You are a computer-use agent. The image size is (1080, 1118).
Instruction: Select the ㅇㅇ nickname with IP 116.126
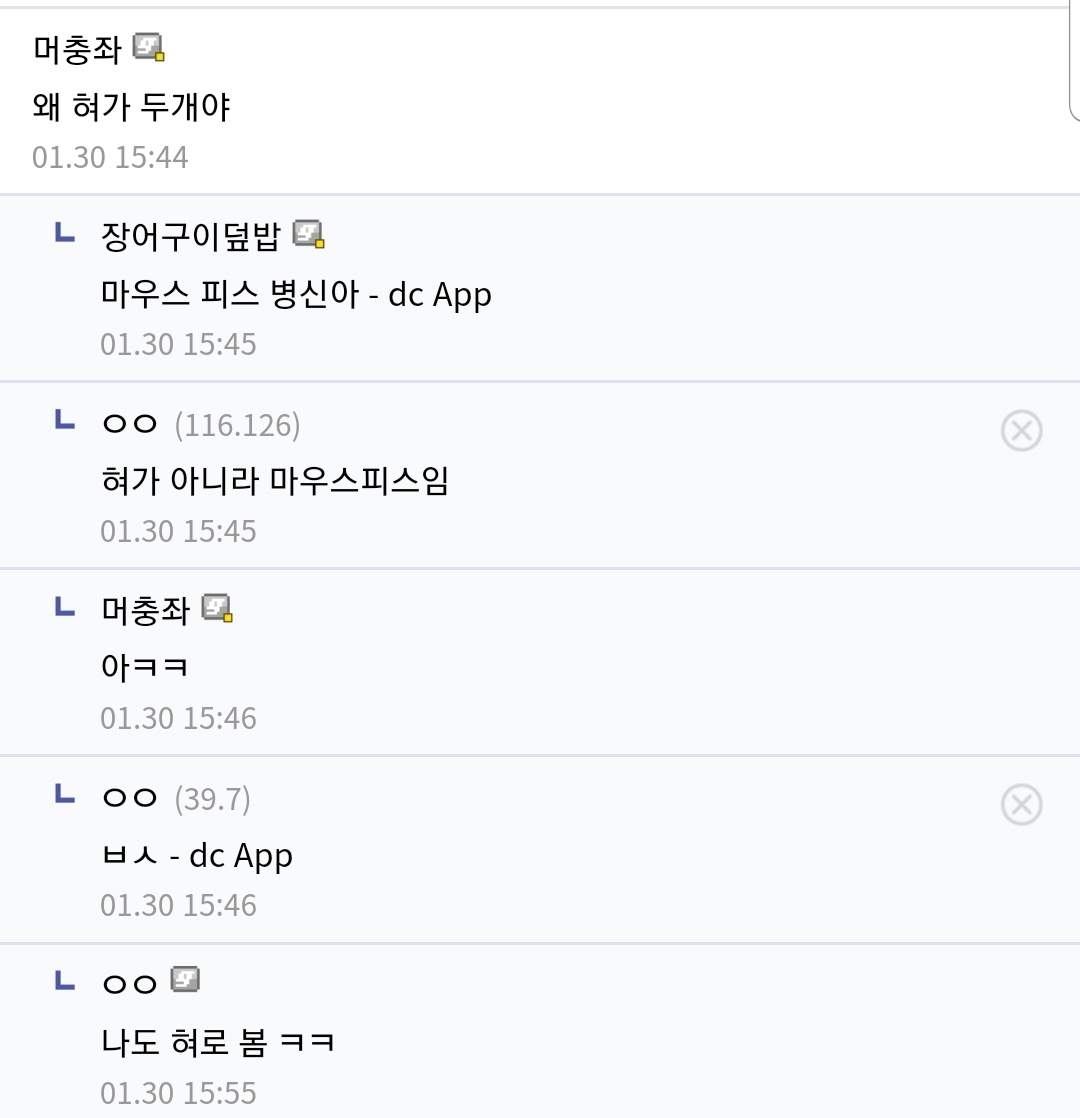pos(130,424)
